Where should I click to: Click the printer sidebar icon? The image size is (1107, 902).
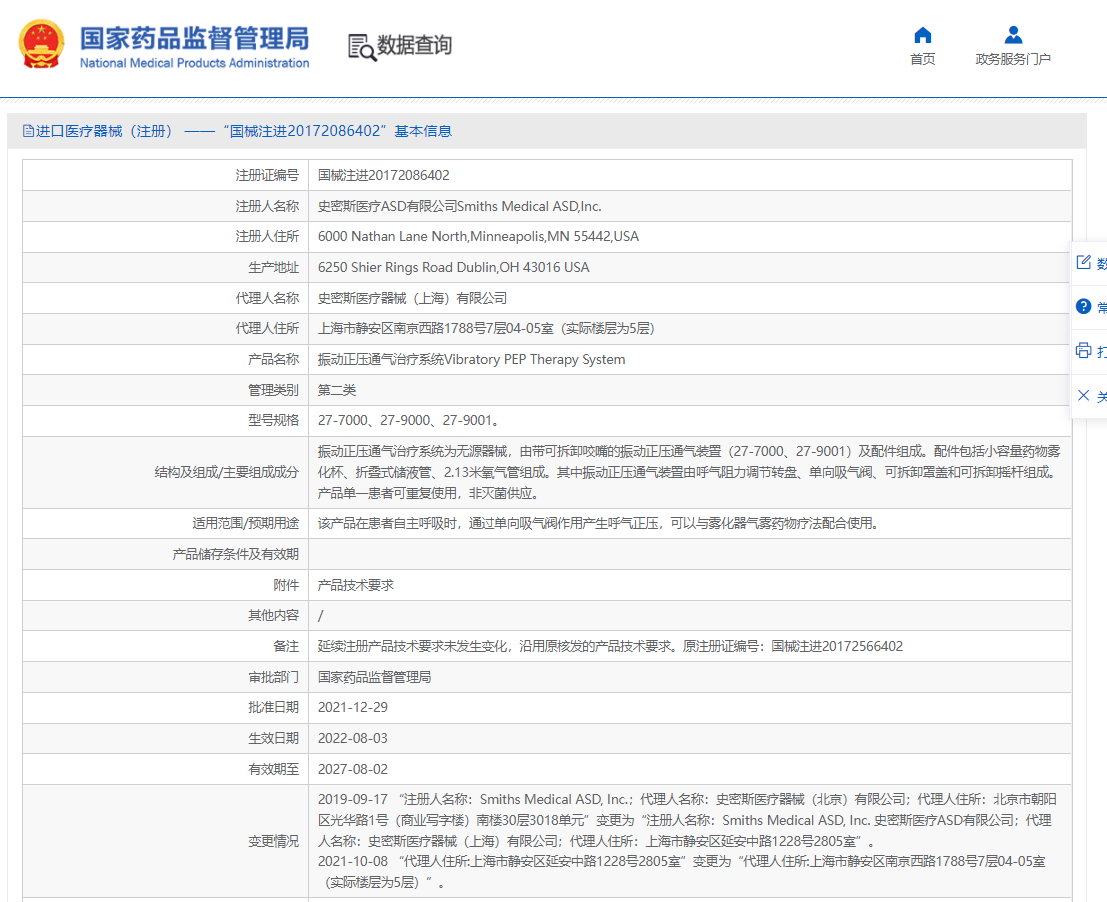(x=1083, y=350)
